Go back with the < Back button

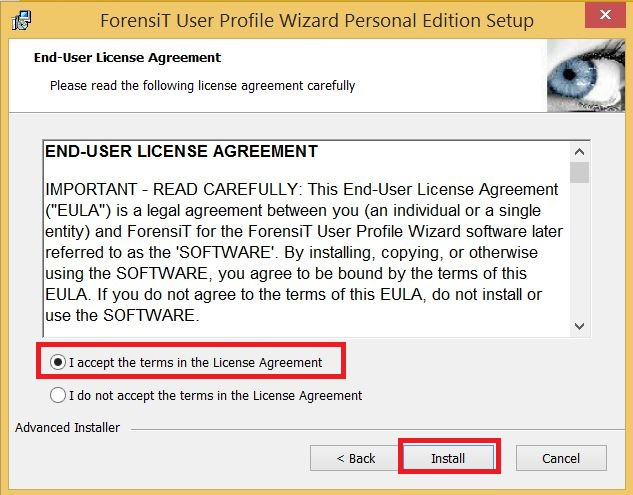point(356,458)
